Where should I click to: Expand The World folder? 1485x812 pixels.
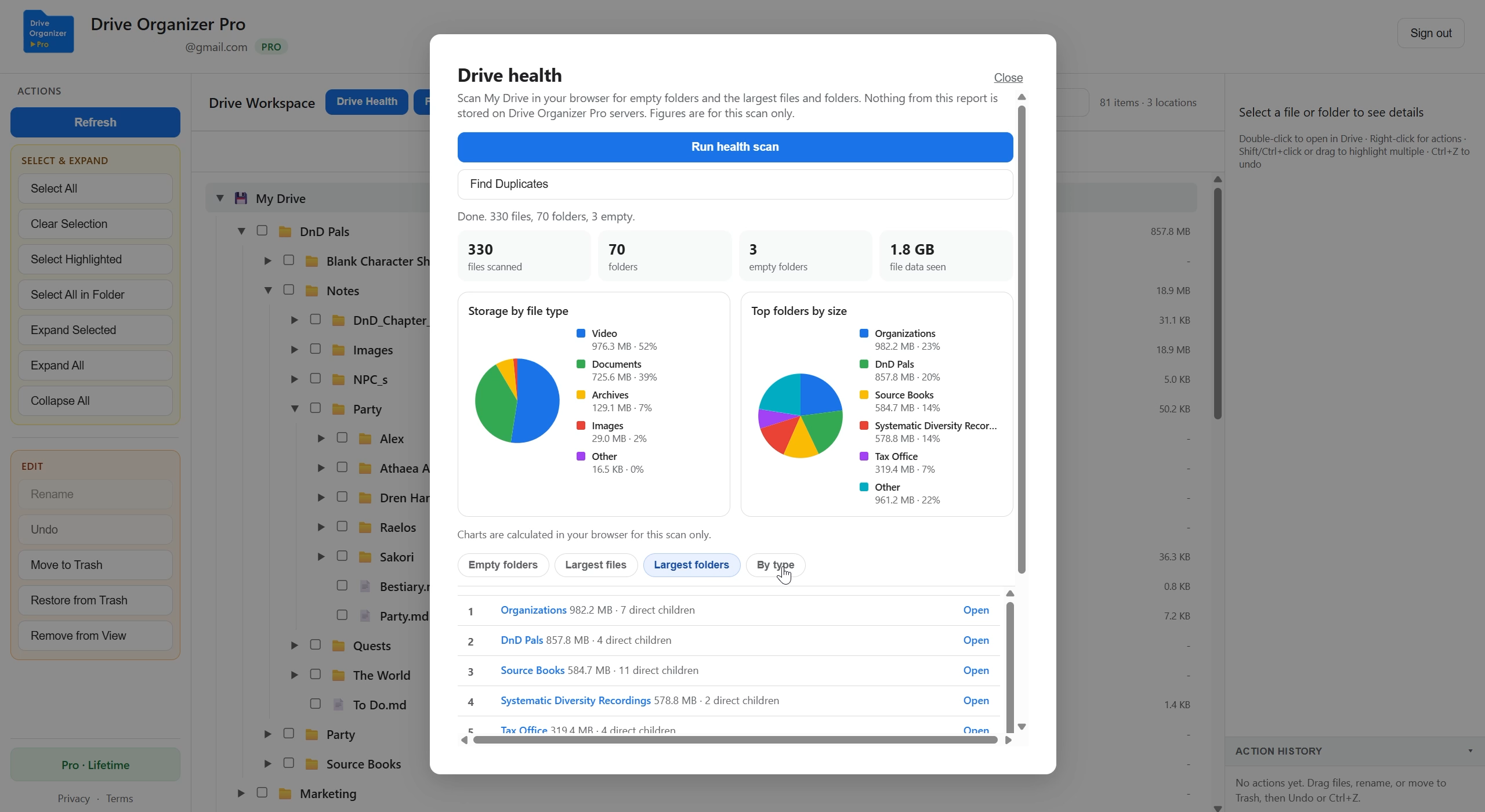point(295,675)
